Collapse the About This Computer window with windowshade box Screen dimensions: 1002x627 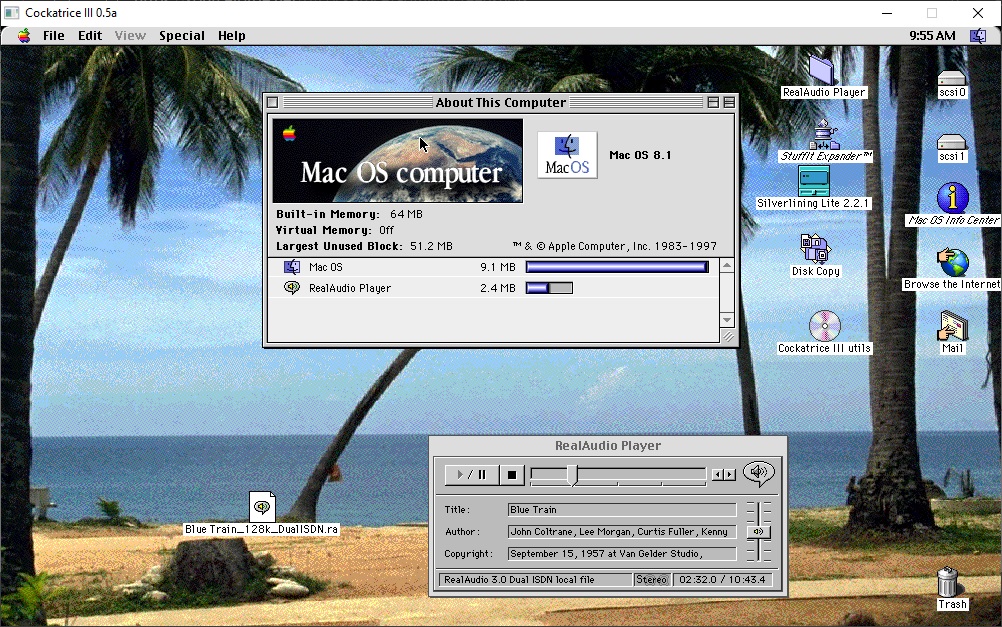coord(729,102)
